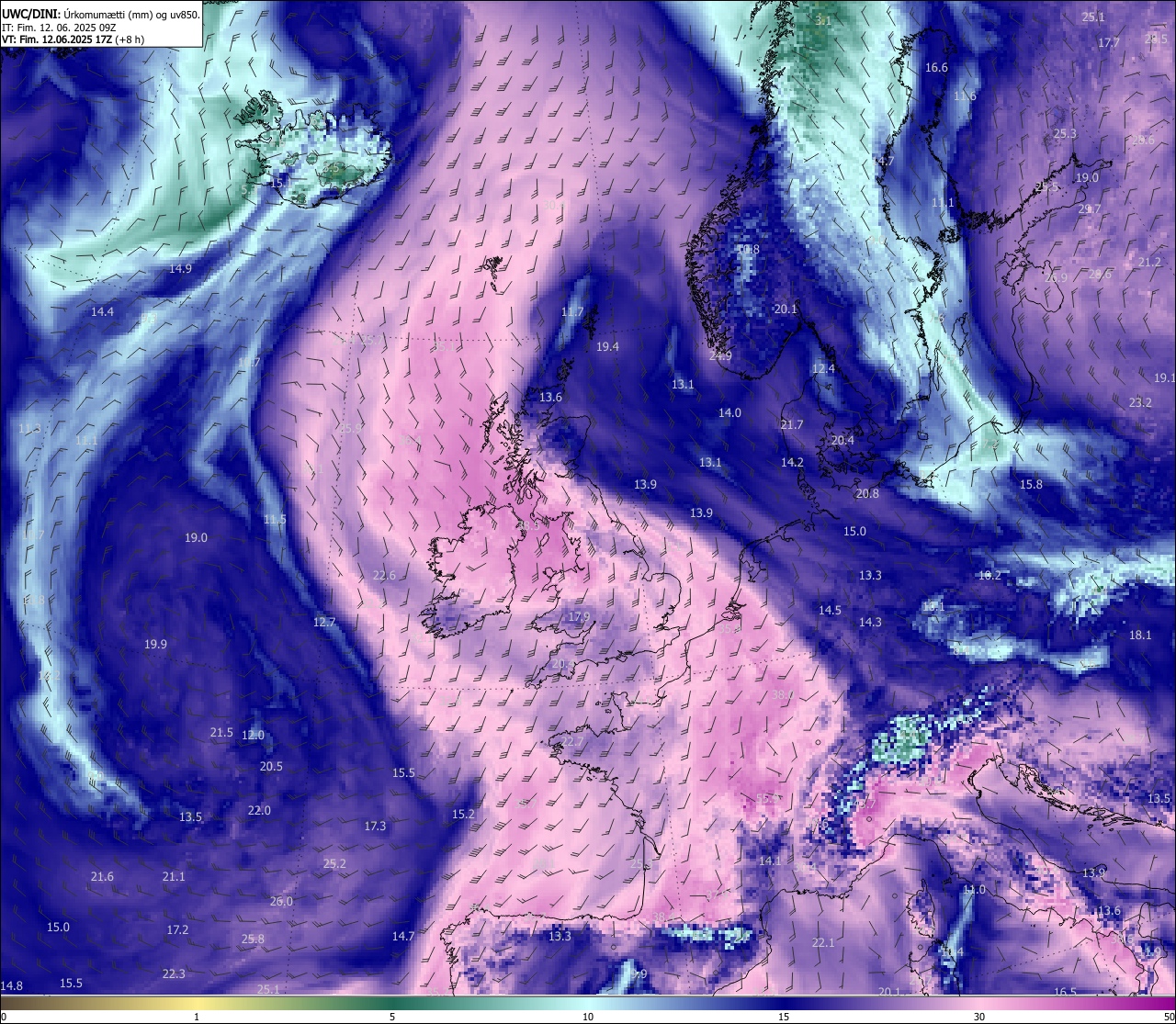Click the map value 18.1
This screenshot has height=1024, width=1176.
(x=1140, y=636)
